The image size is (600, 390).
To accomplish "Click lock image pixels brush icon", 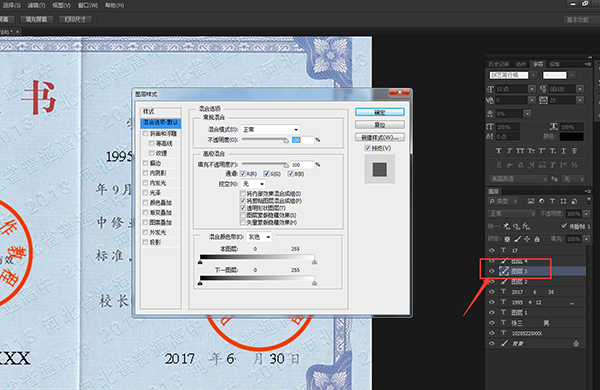I will click(517, 239).
